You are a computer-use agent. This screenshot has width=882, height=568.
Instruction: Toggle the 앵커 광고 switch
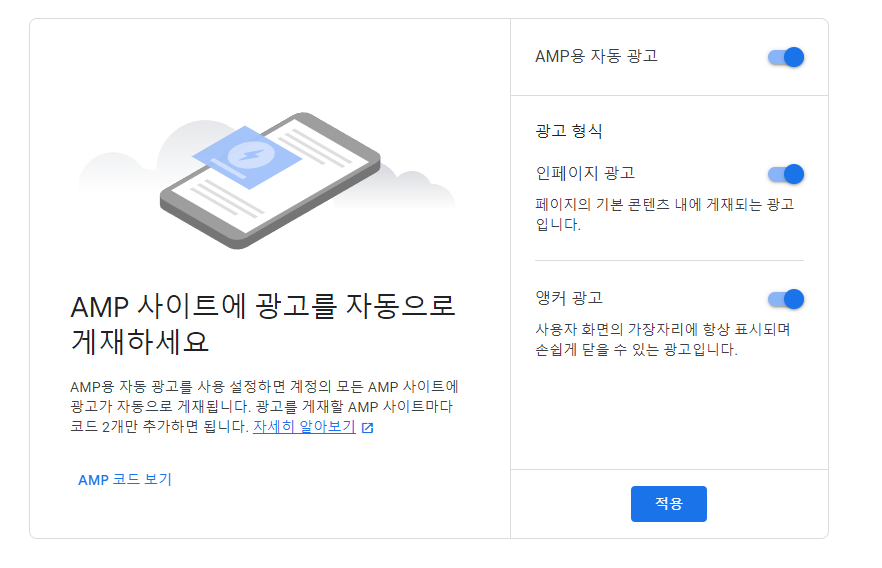(x=786, y=299)
